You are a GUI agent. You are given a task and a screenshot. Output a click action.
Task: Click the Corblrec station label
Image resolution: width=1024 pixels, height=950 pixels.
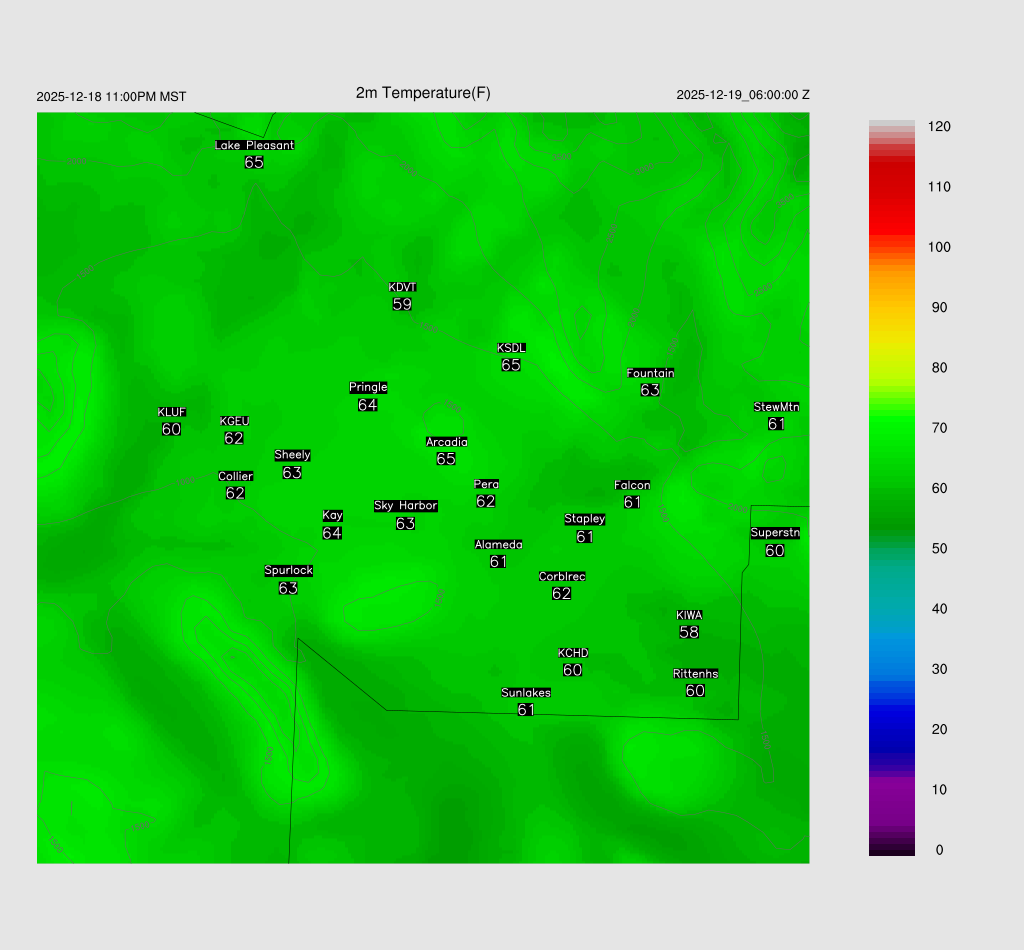pos(562,577)
